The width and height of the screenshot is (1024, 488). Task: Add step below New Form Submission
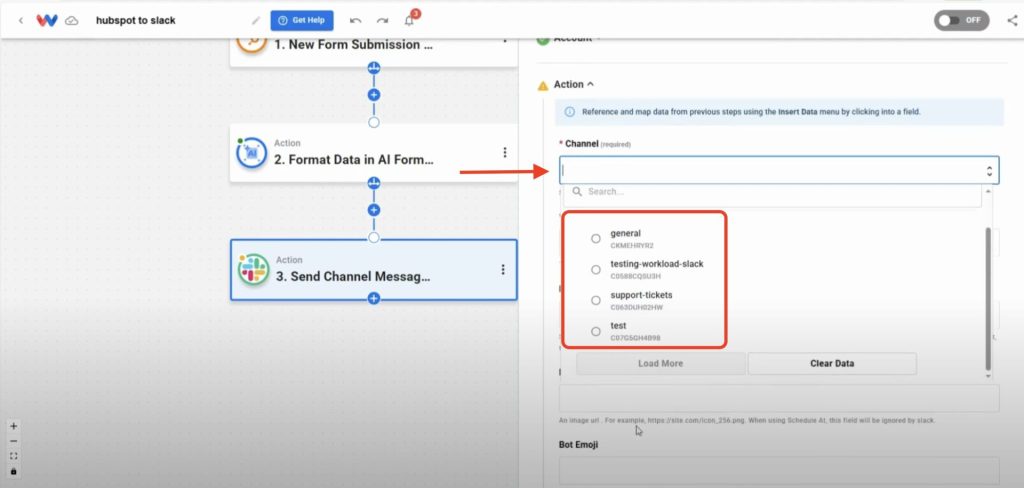pos(374,95)
